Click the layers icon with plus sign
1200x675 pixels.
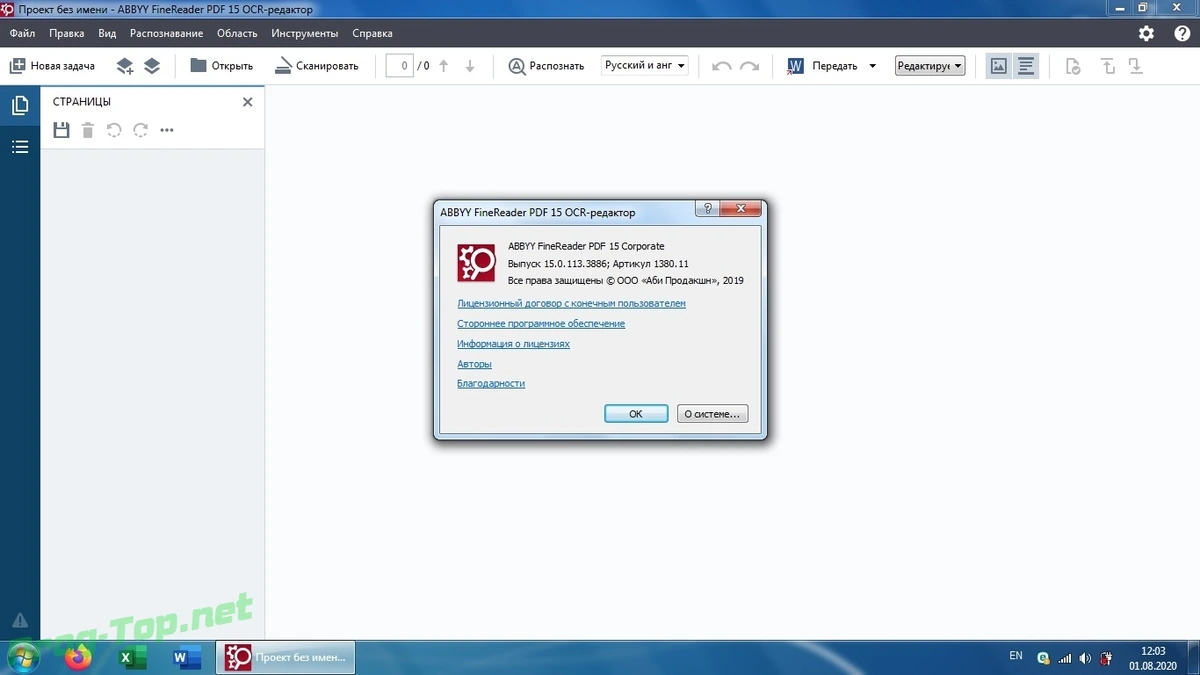pyautogui.click(x=125, y=66)
